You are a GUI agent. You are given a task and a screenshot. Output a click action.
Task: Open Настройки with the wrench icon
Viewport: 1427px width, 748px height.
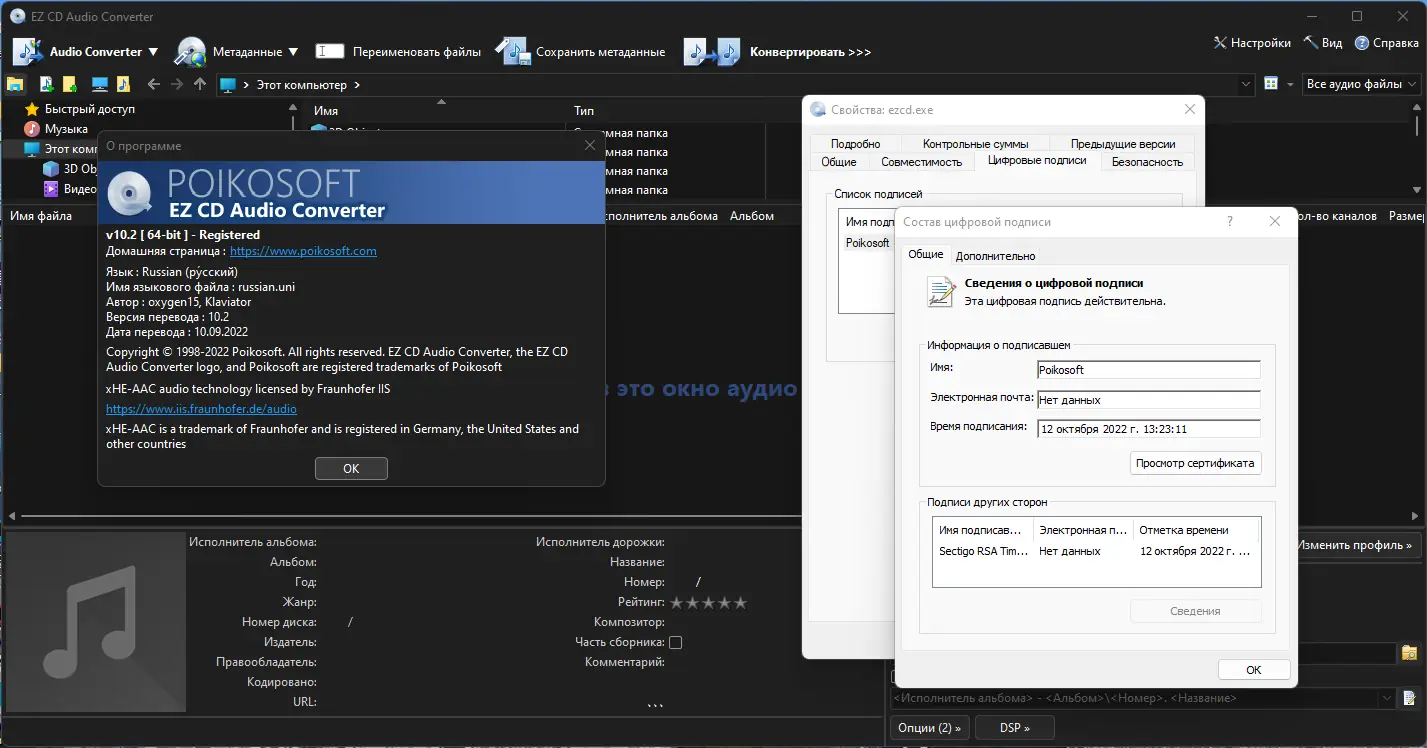click(1219, 43)
